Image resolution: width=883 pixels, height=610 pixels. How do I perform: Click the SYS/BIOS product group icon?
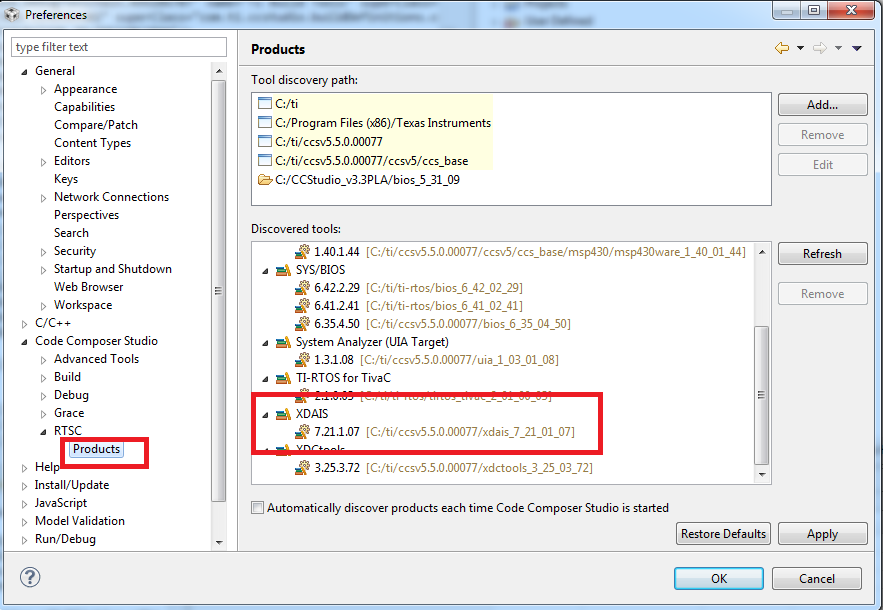[283, 270]
